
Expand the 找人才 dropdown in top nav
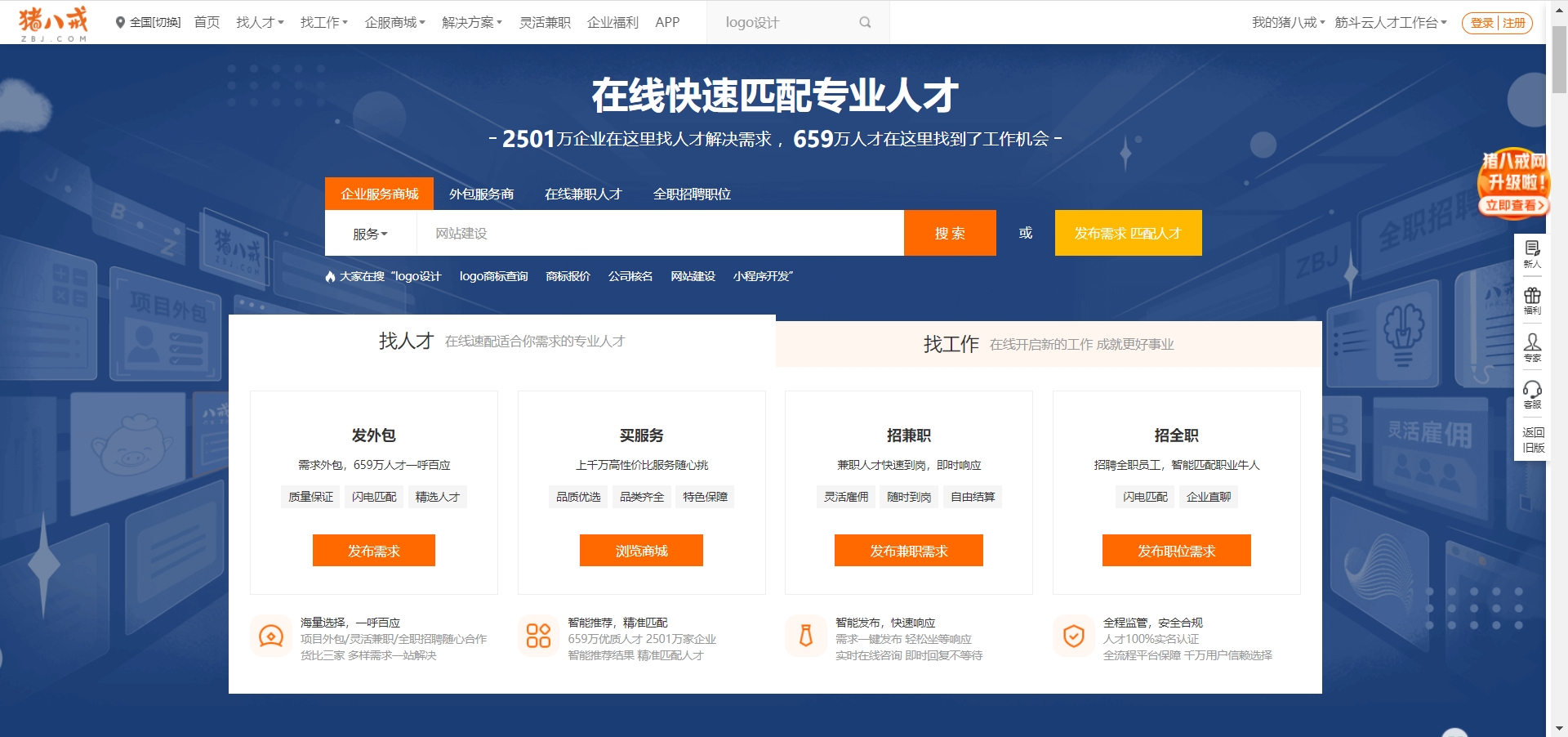click(260, 23)
